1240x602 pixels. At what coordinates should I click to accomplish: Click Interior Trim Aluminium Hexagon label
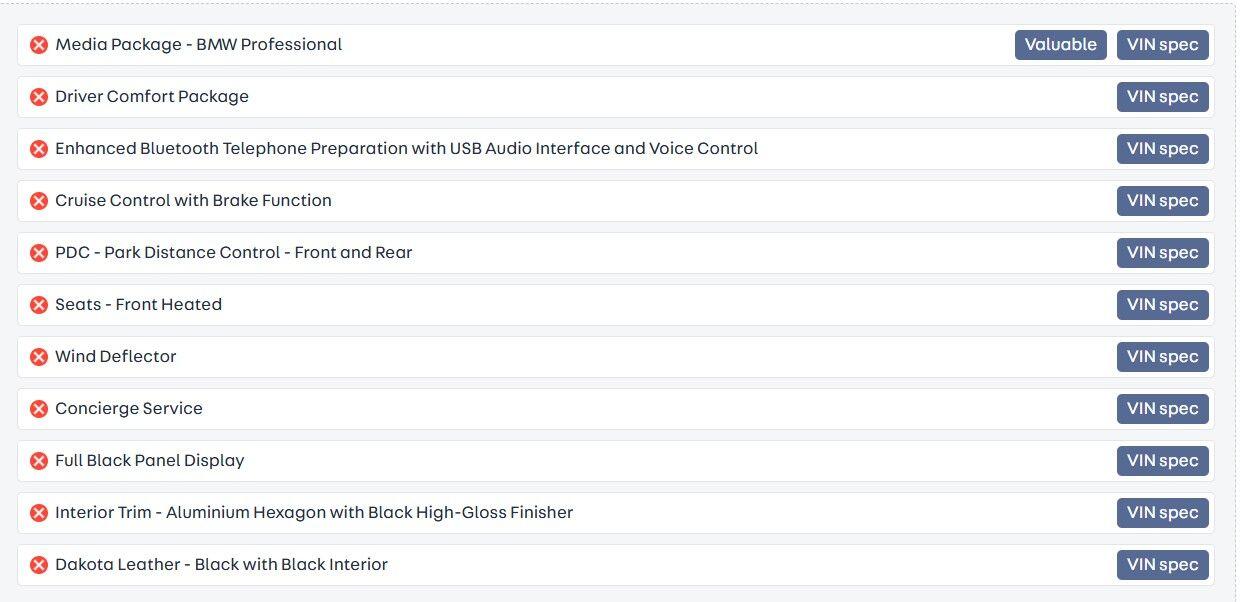[314, 513]
